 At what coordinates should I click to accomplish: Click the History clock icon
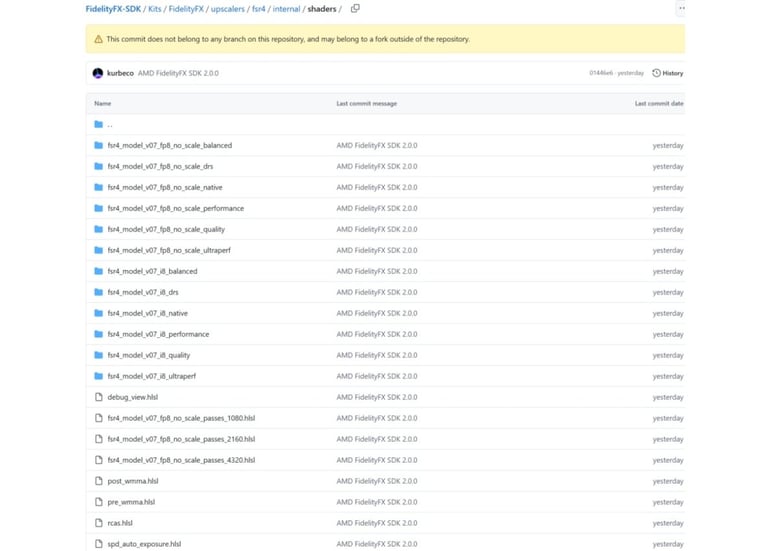pyautogui.click(x=656, y=73)
